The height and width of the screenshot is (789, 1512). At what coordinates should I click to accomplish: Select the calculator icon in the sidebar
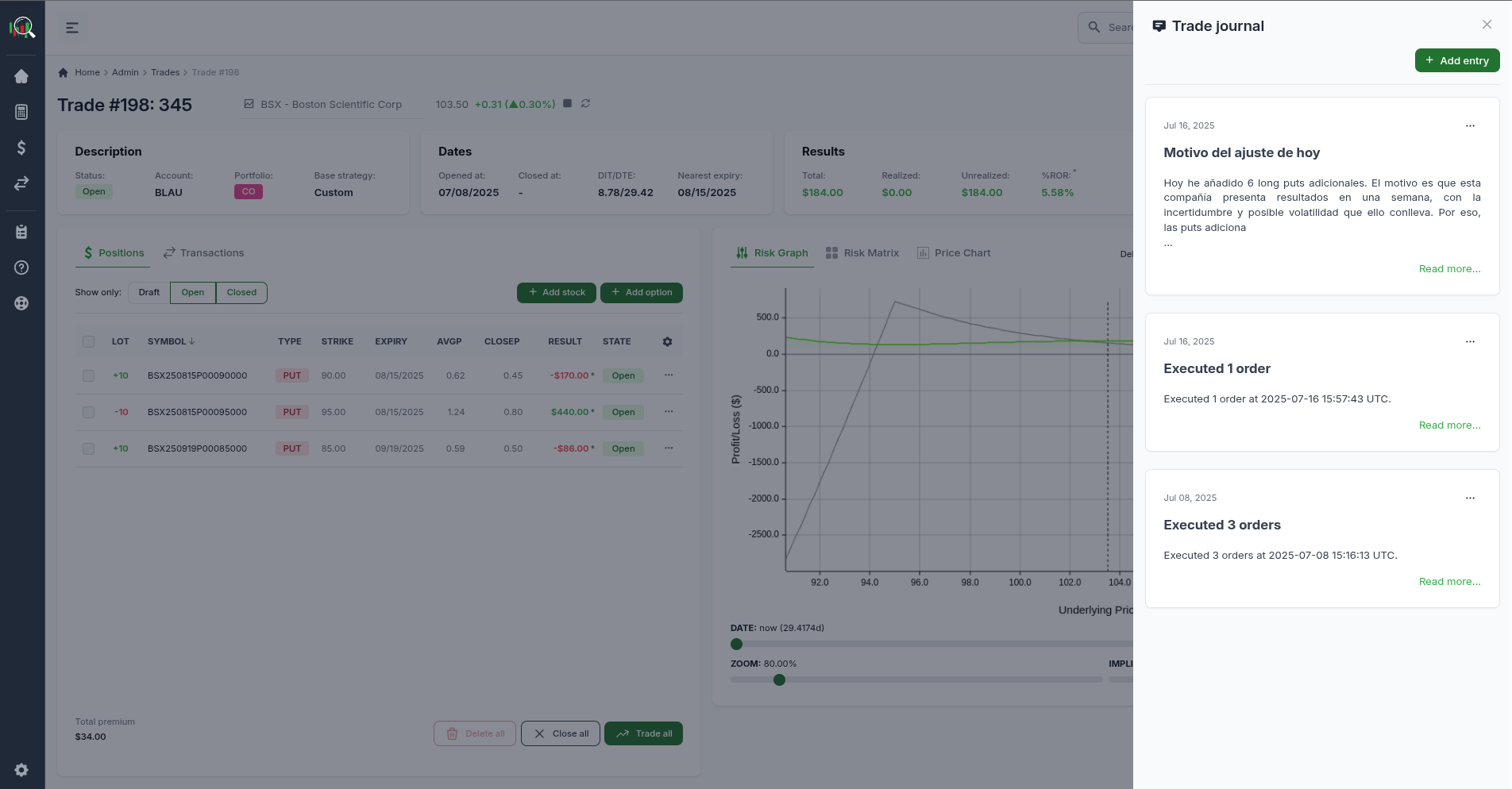pyautogui.click(x=21, y=111)
